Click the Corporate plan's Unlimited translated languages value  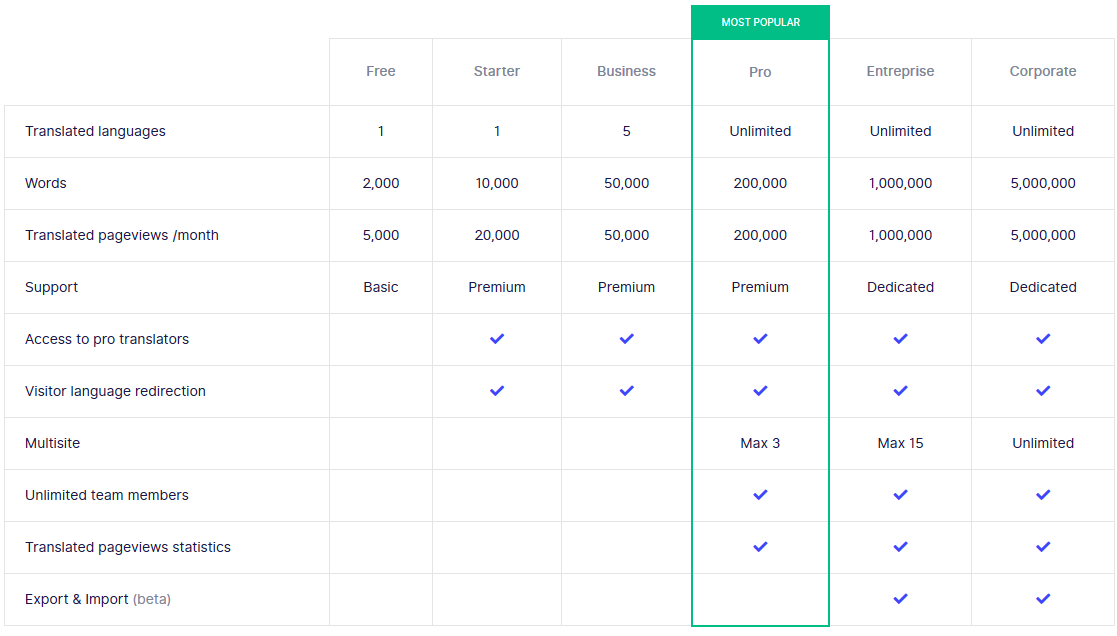pos(1043,131)
